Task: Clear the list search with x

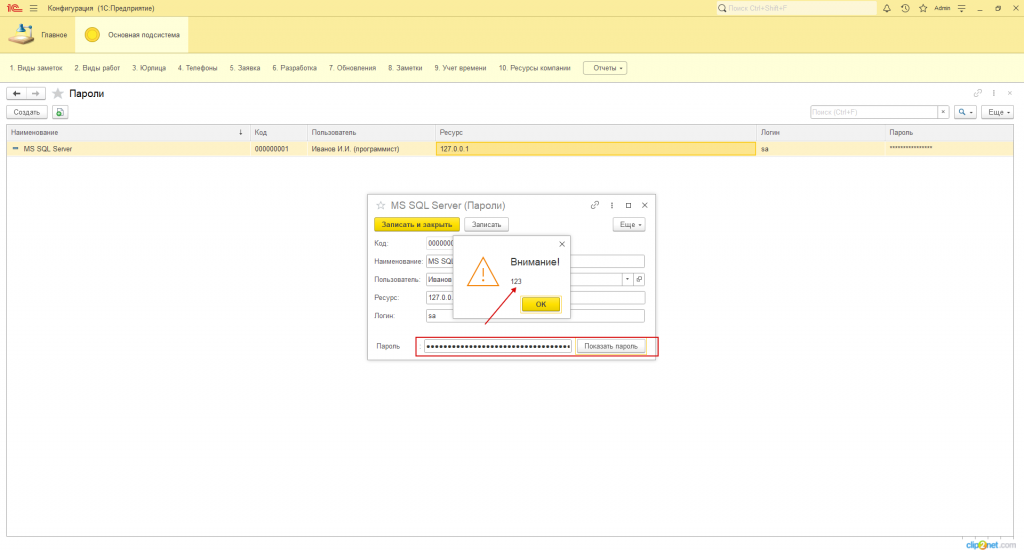Action: (x=943, y=112)
